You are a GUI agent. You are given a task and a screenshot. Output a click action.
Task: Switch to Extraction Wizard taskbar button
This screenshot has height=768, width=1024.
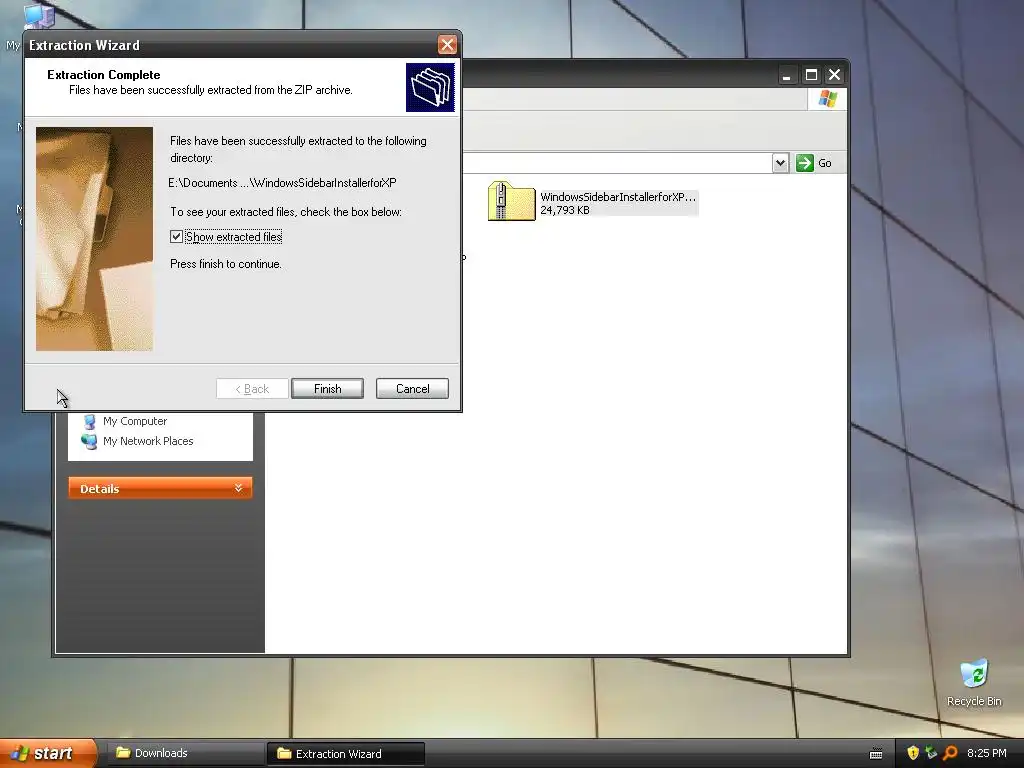345,754
